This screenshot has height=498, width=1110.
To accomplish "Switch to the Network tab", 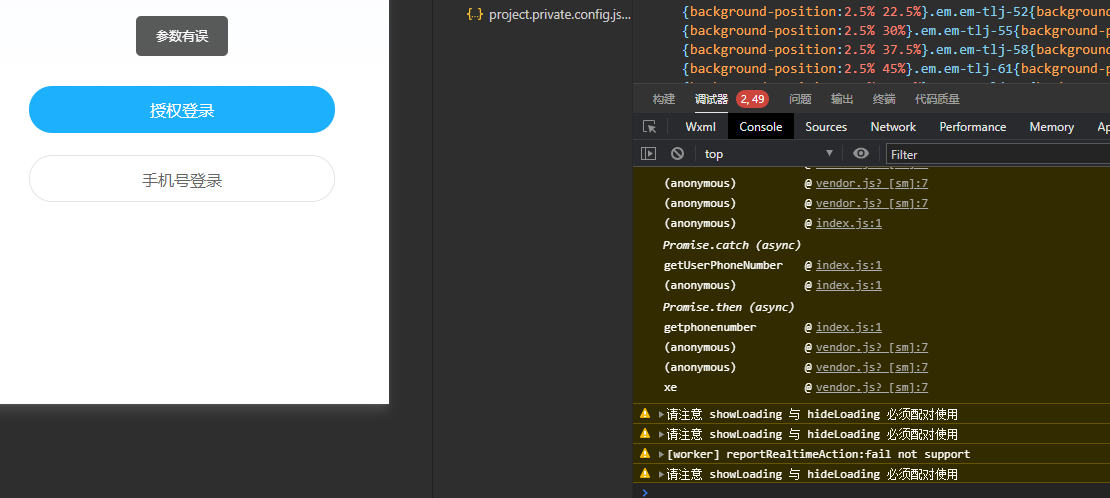I will pyautogui.click(x=893, y=127).
